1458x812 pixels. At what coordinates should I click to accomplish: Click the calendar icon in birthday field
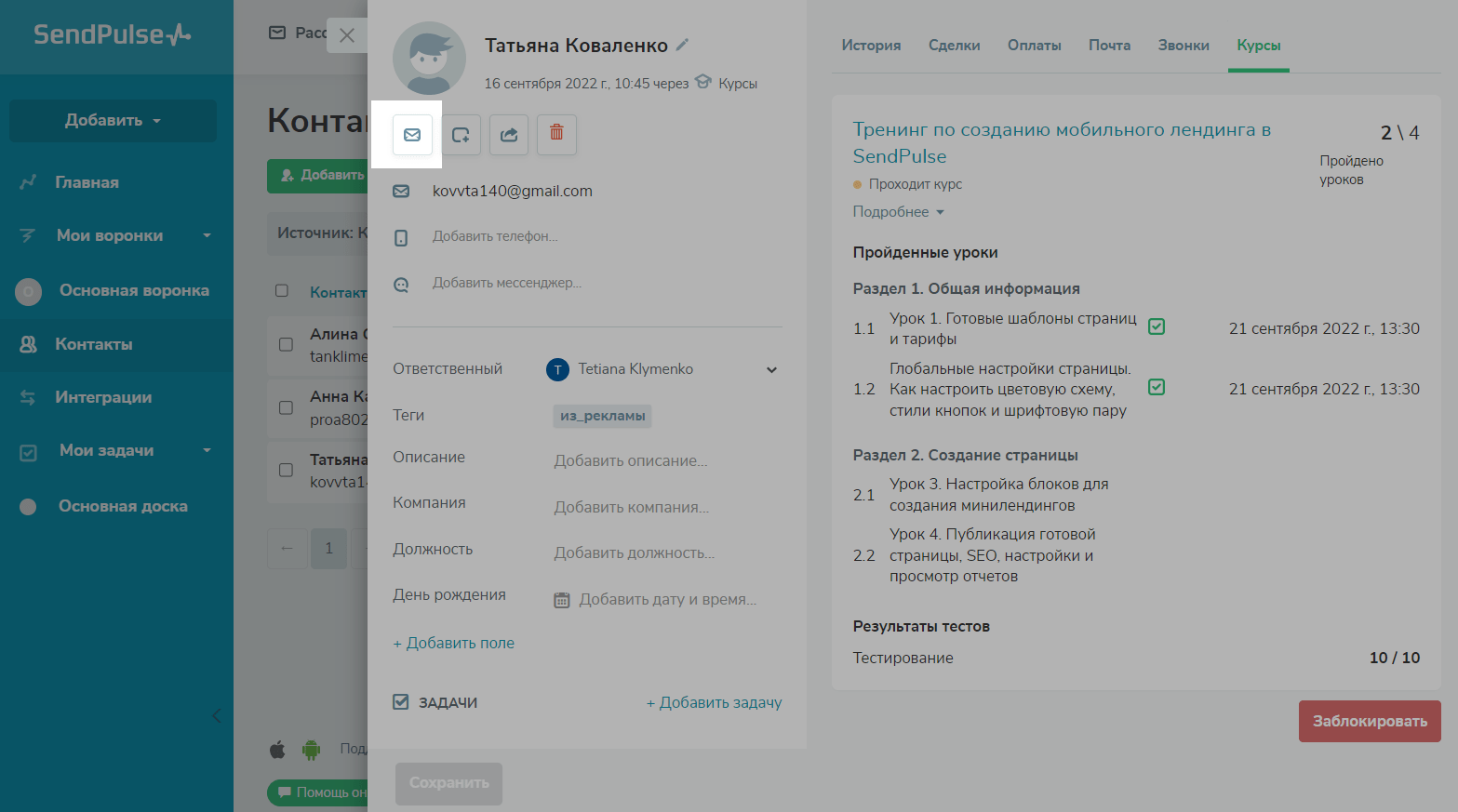click(x=562, y=600)
